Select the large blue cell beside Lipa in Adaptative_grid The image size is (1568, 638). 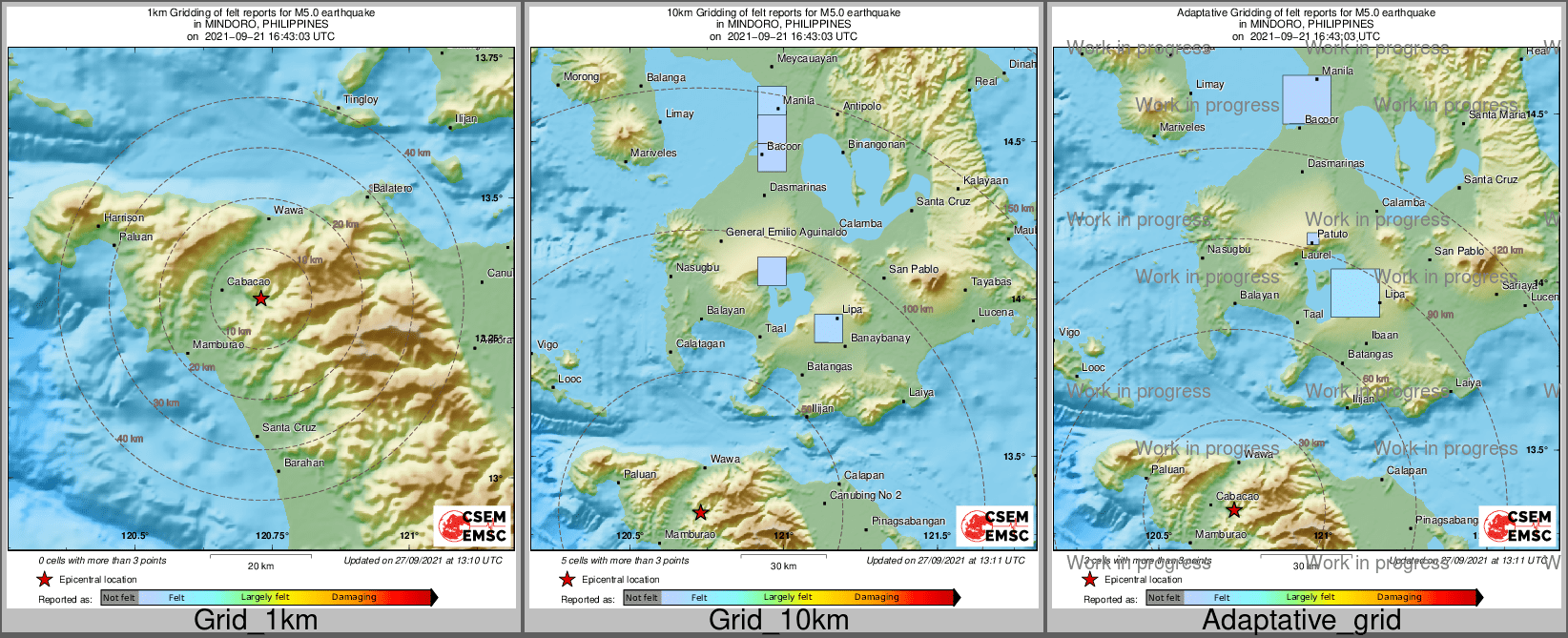pyautogui.click(x=1354, y=293)
